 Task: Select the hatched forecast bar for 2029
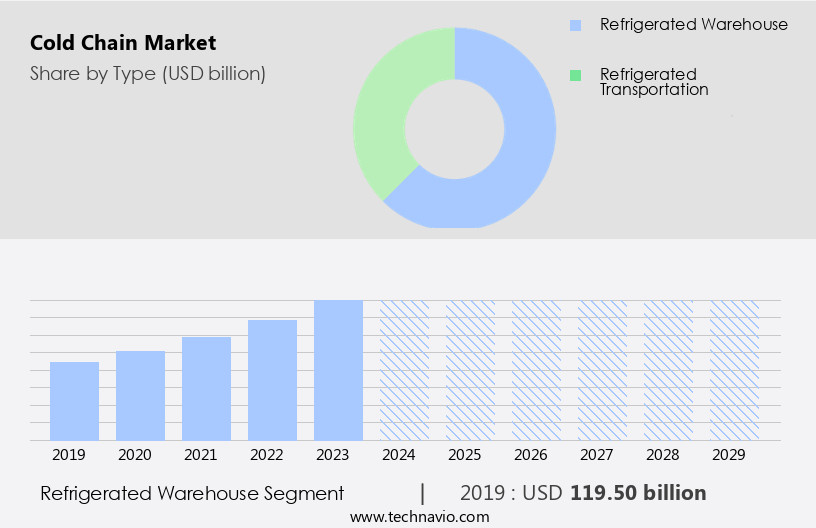pos(734,370)
